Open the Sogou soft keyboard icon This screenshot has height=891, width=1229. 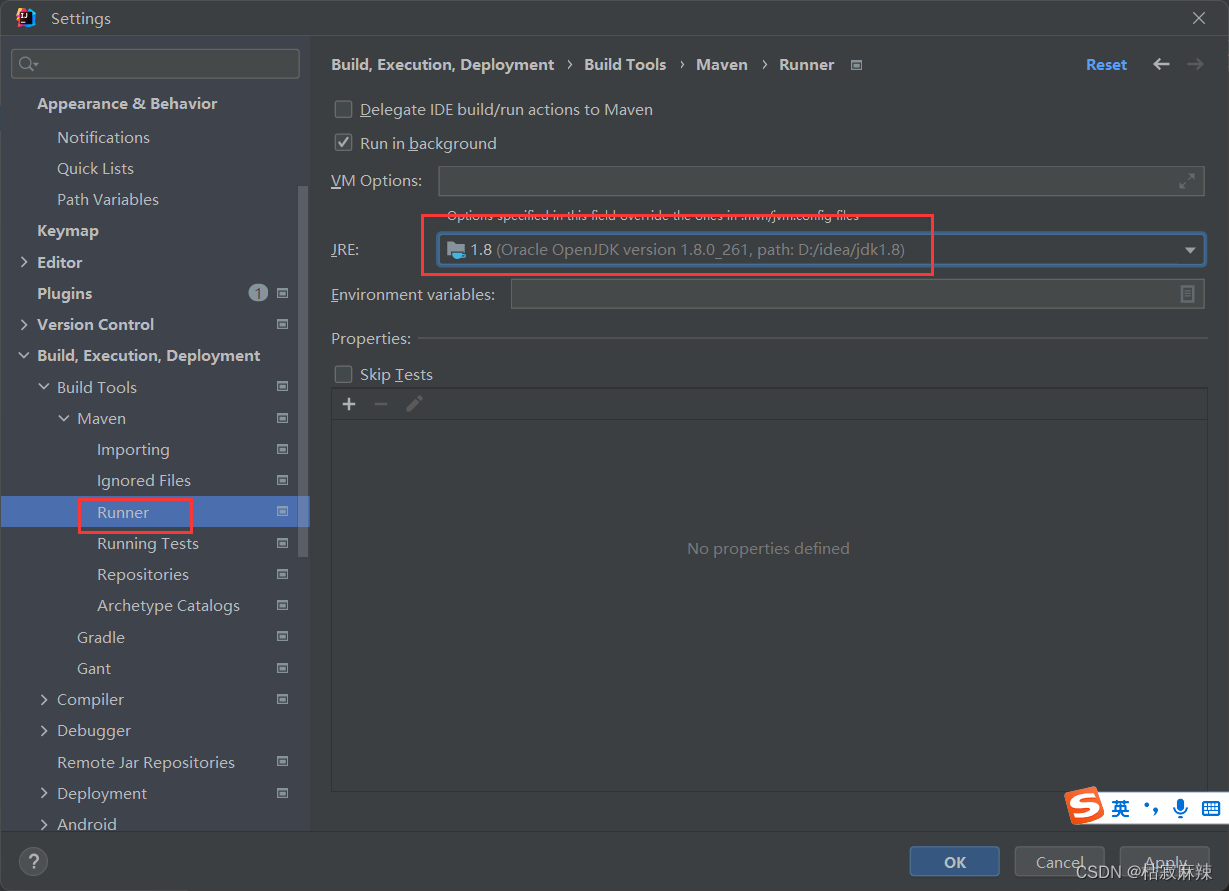tap(1211, 808)
